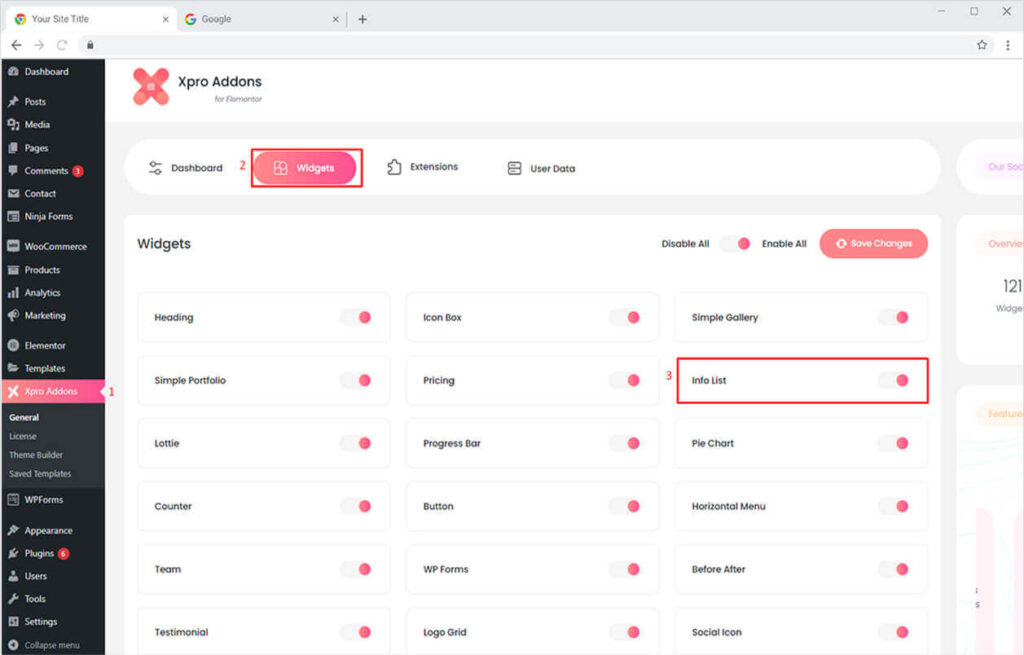Bookmark the page with the star icon
The image size is (1024, 655).
(982, 45)
